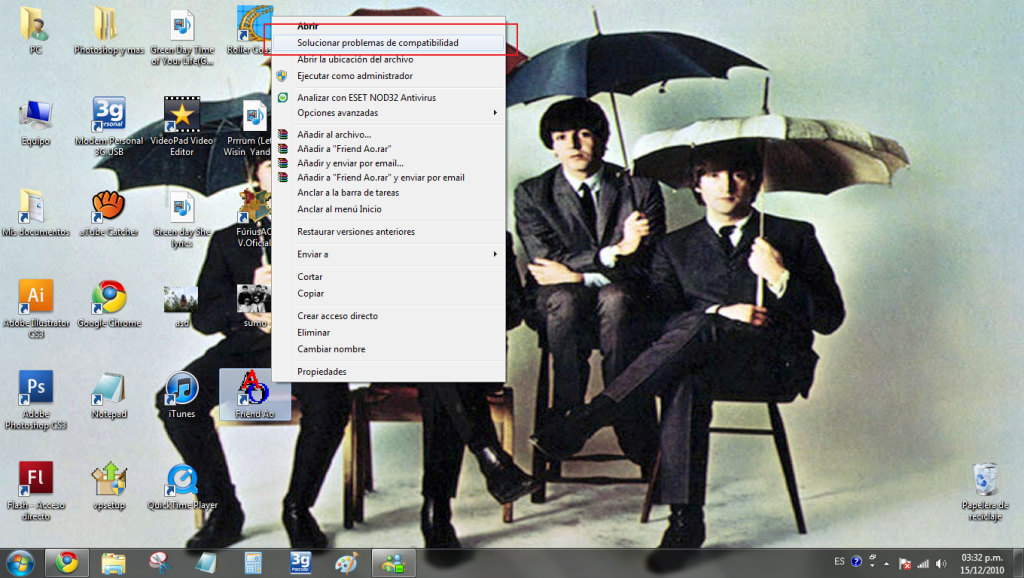Select Flash - Acceso directo shortcut
This screenshot has width=1024, height=578.
(x=35, y=491)
